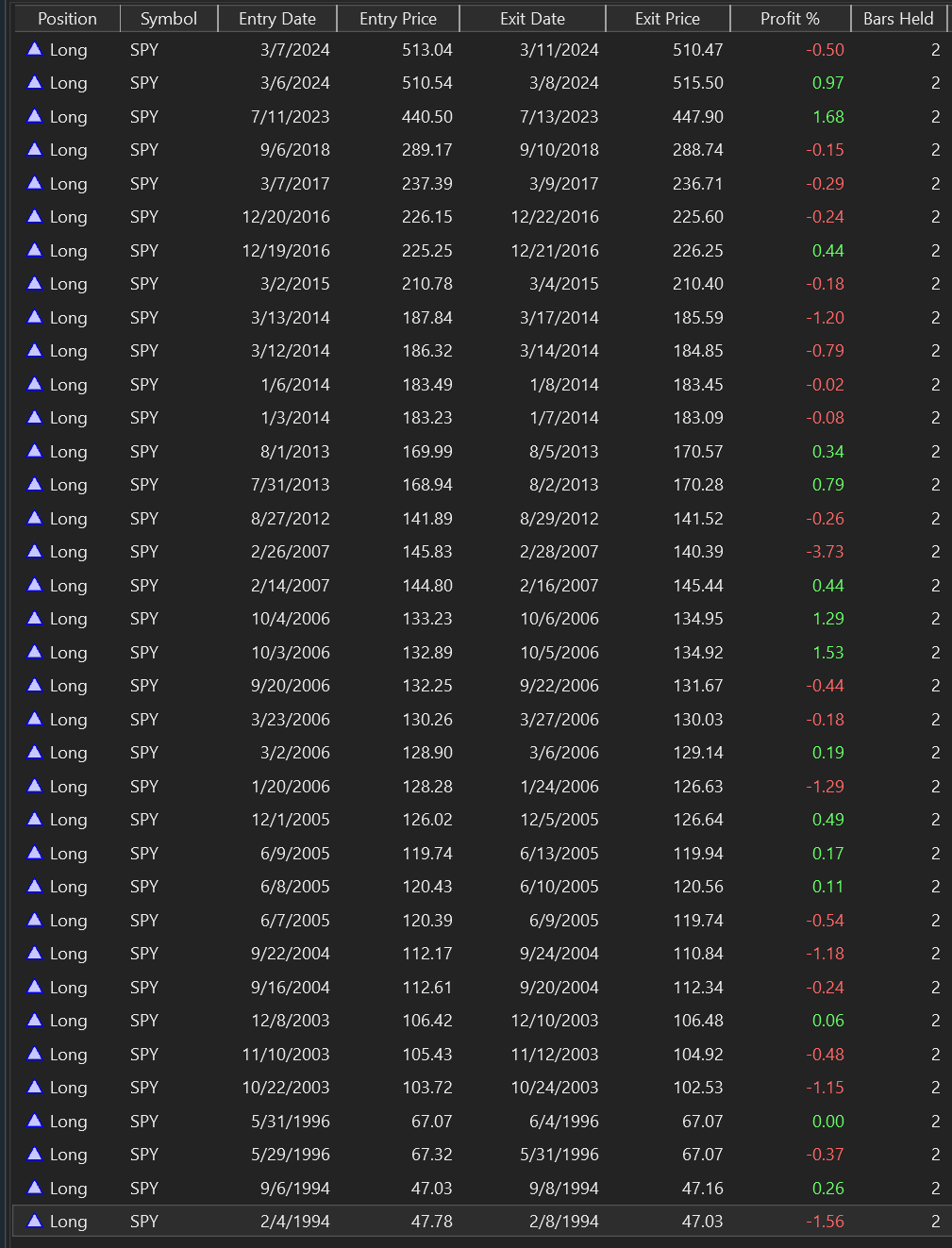Sort by the Symbol column header

[169, 19]
